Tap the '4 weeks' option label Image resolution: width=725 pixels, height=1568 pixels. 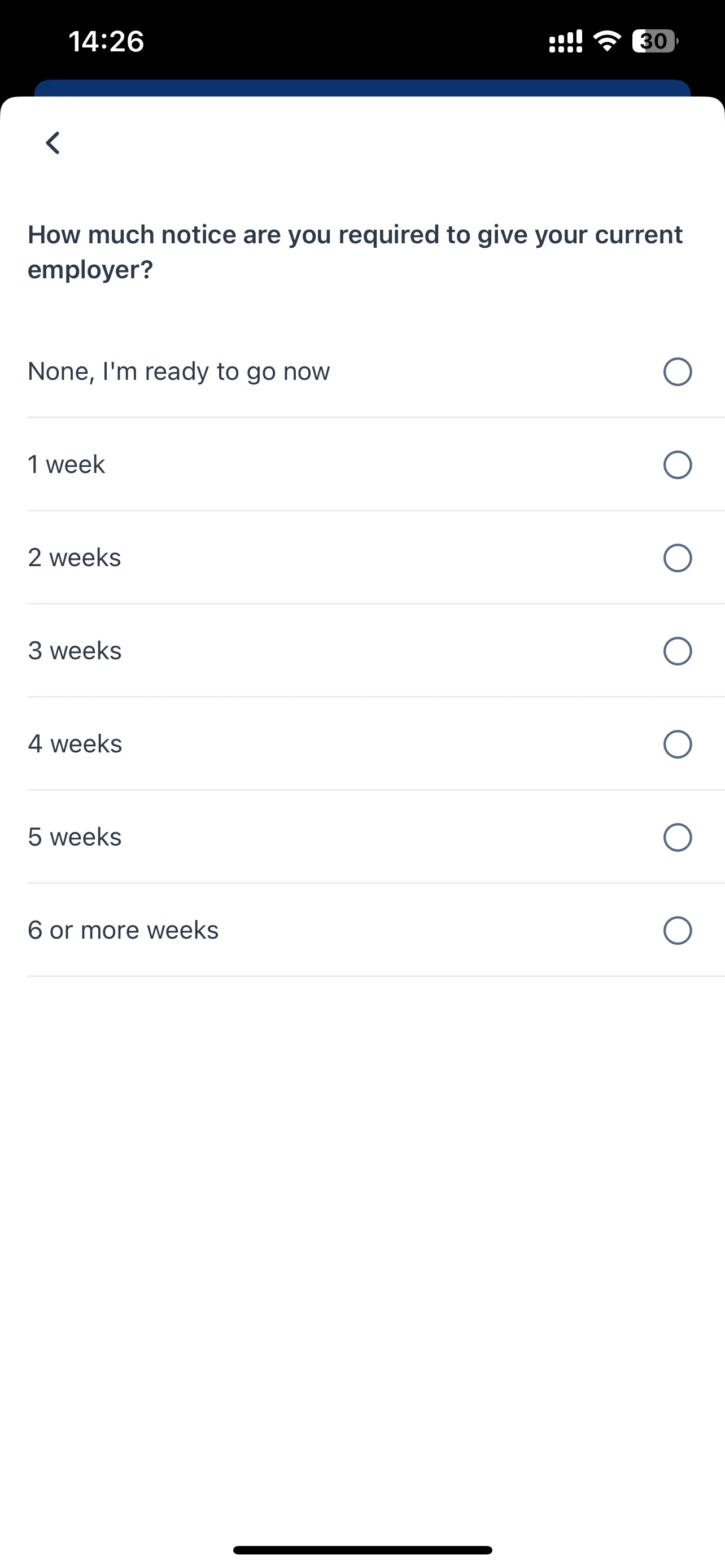pos(75,744)
